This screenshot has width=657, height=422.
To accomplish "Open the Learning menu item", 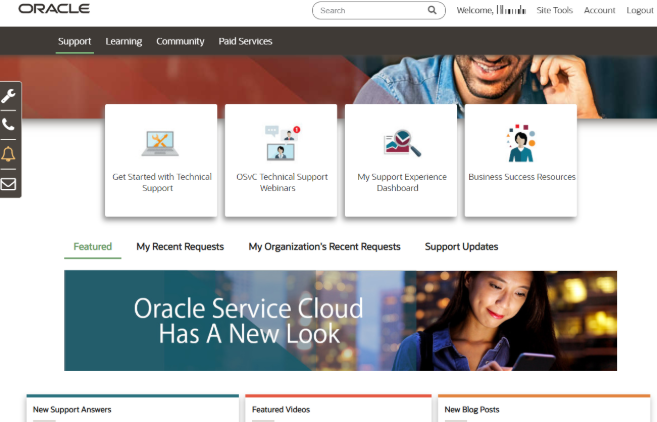I will tap(124, 41).
